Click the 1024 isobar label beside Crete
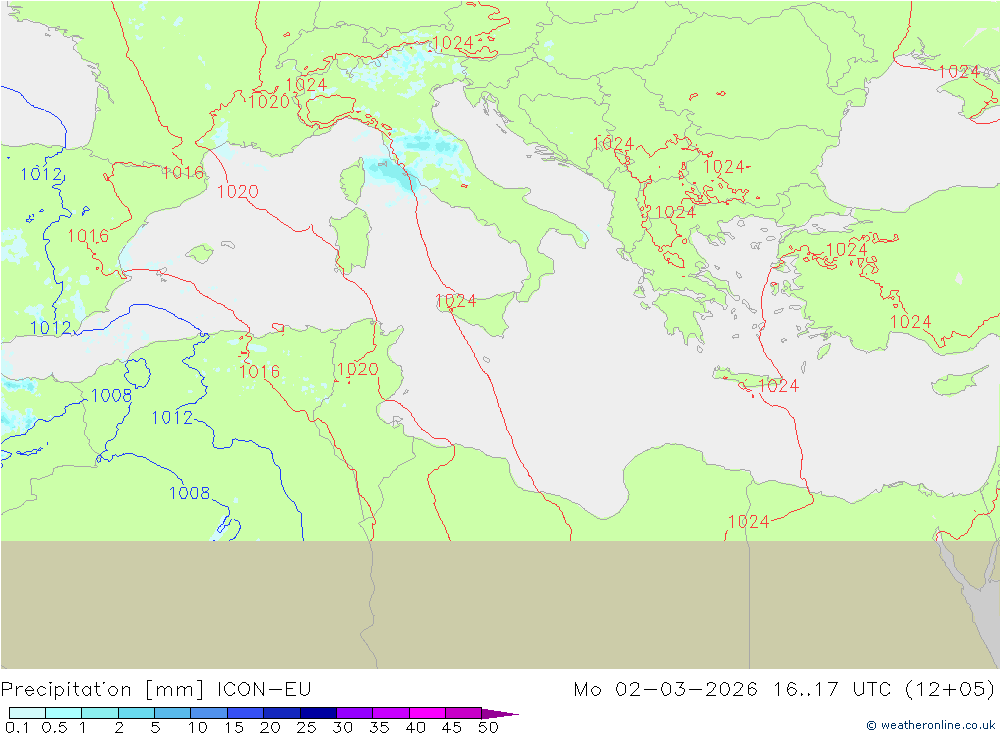Screen dimensions: 1000x733 779,385
